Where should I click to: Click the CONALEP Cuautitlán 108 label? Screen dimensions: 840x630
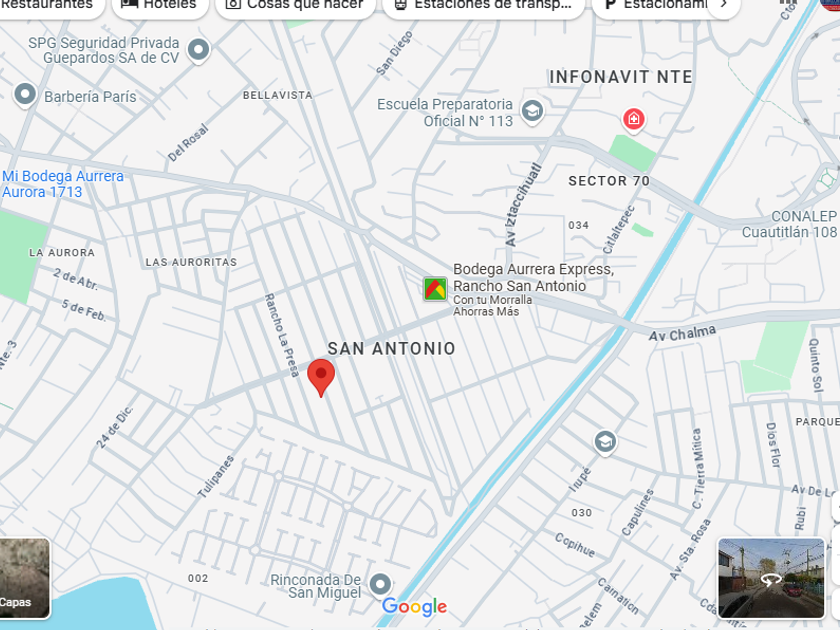coord(790,224)
